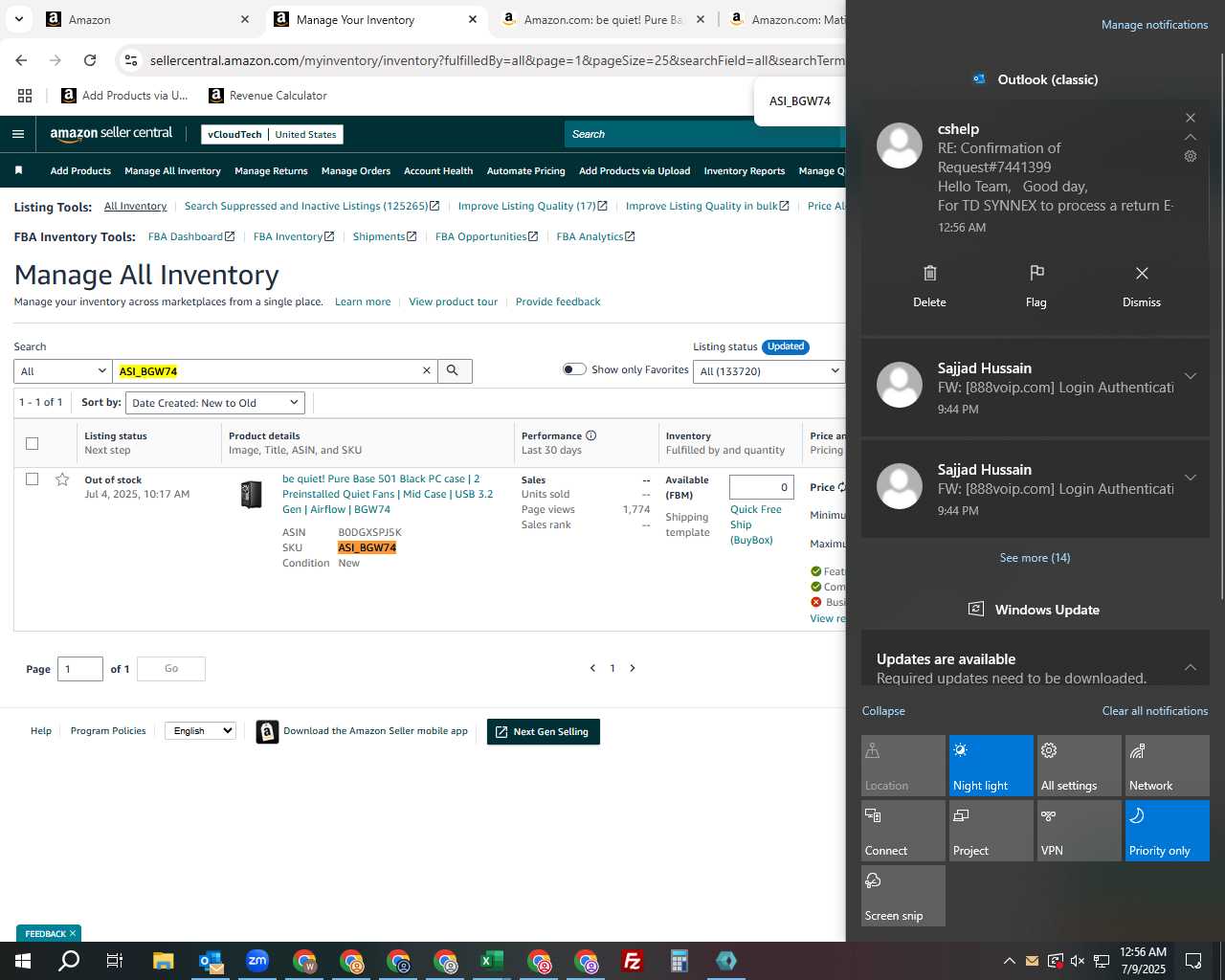Open Add Products menu item

pyautogui.click(x=80, y=170)
